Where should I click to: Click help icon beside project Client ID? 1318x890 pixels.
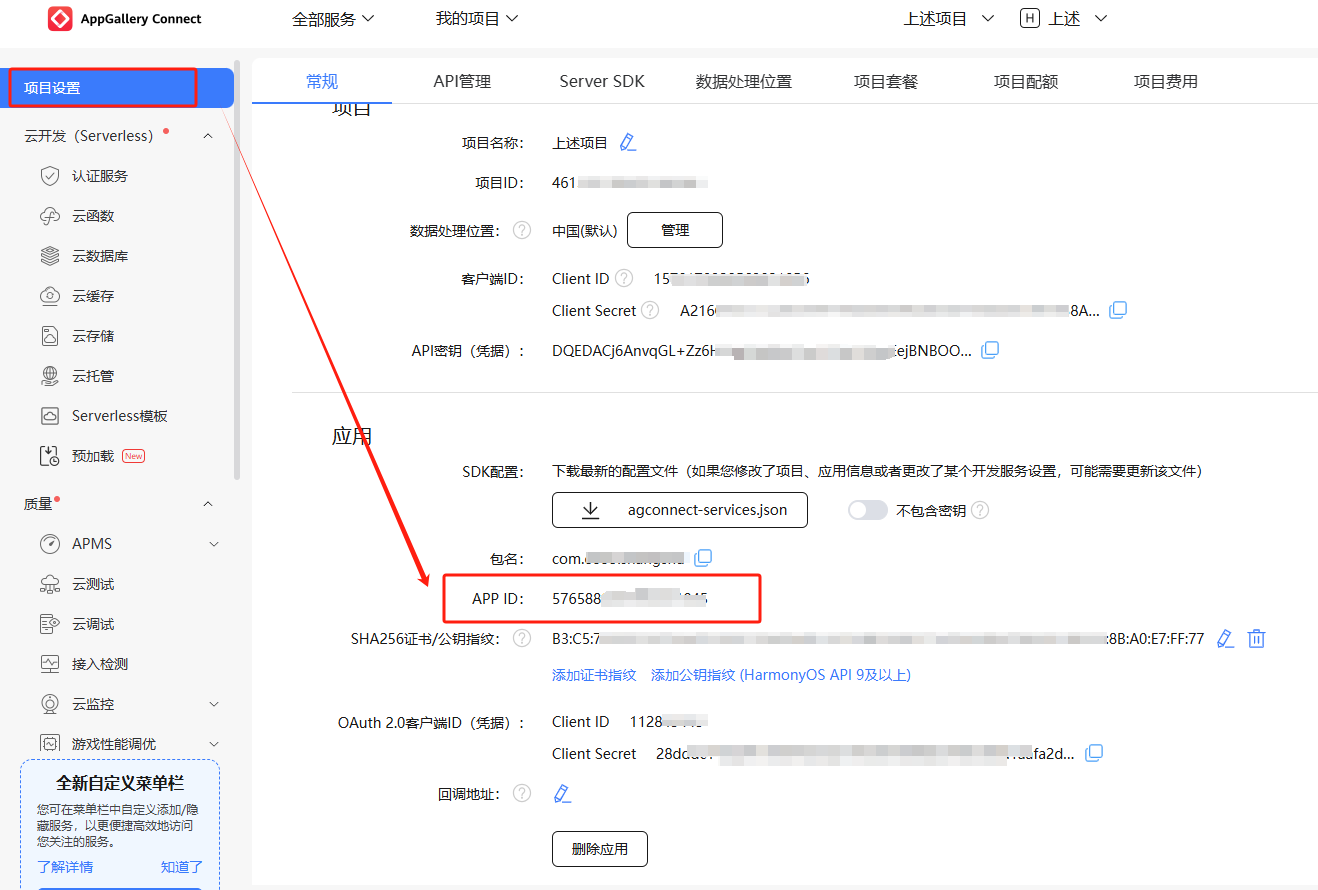(x=624, y=278)
